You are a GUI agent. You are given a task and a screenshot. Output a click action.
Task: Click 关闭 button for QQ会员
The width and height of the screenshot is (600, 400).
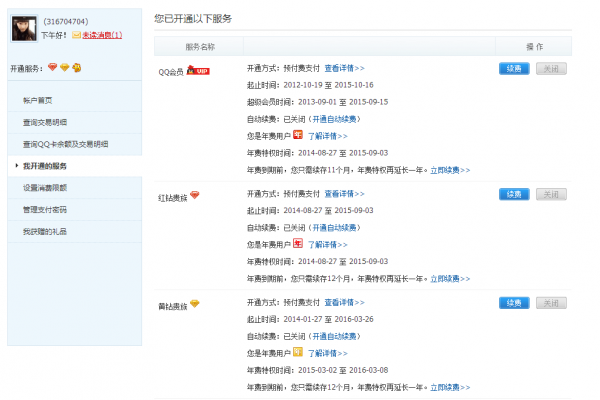[551, 69]
